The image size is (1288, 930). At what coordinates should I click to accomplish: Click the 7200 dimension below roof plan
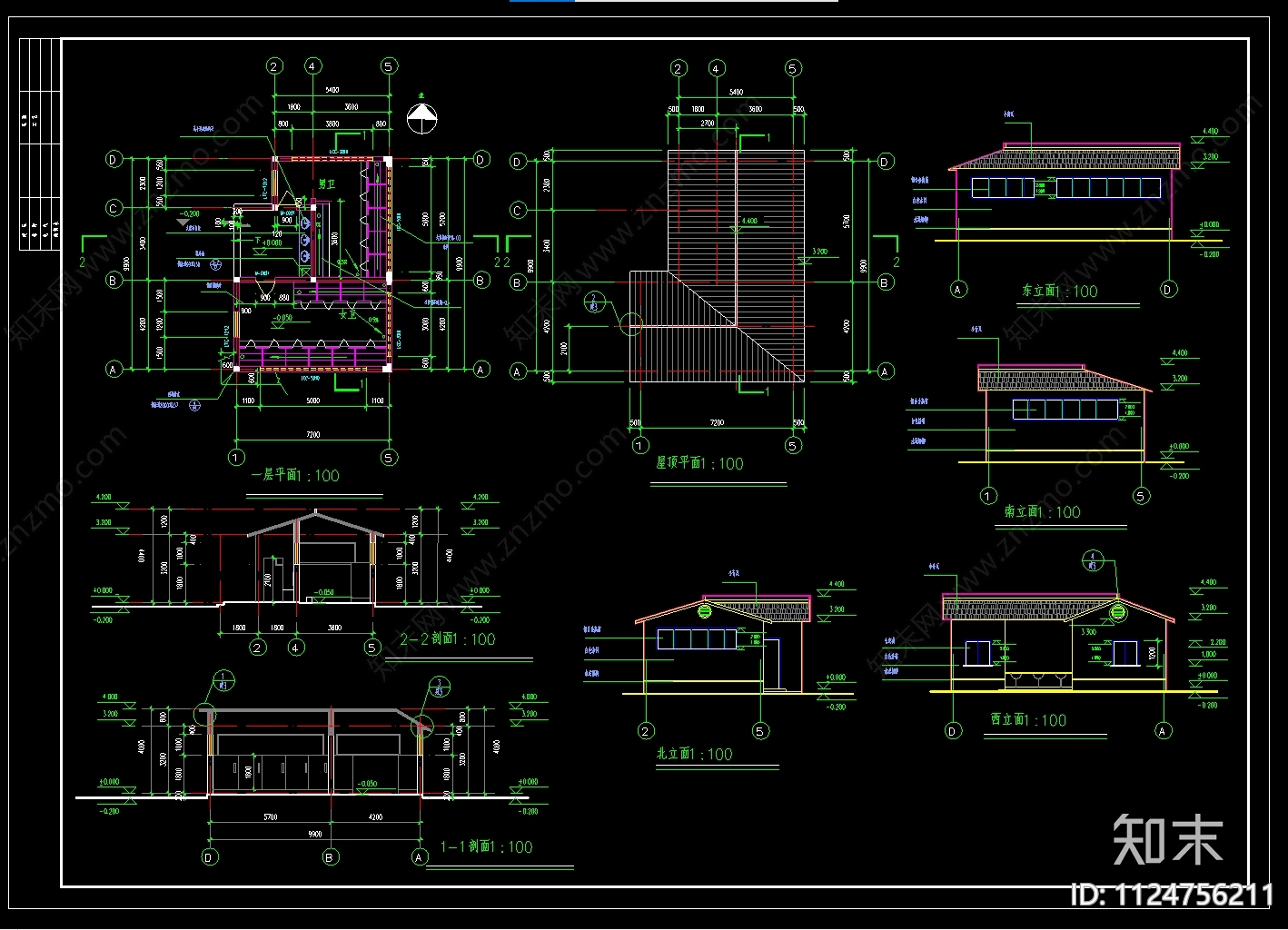(x=716, y=424)
